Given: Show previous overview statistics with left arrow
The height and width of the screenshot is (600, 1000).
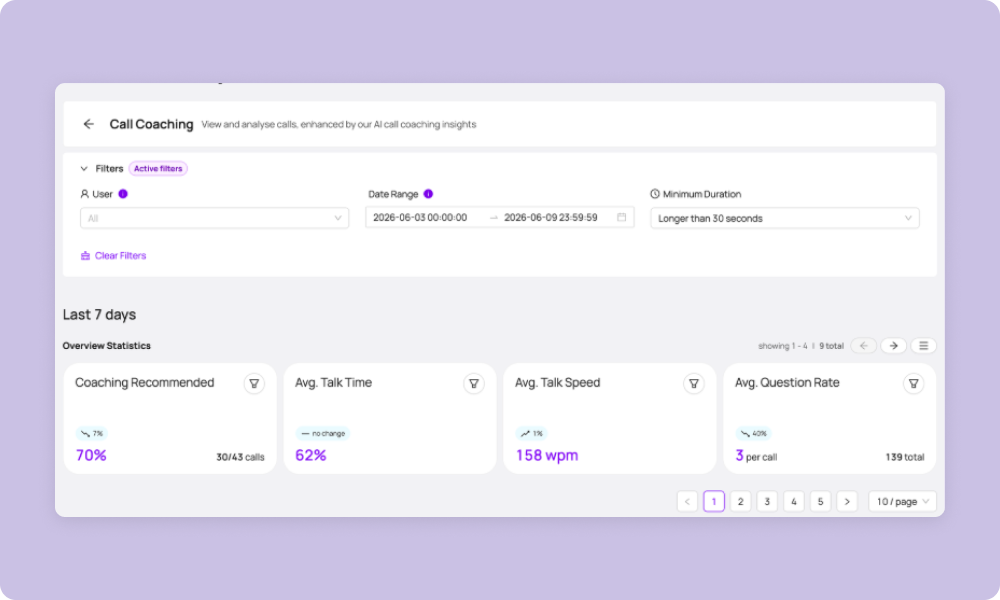Looking at the screenshot, I should [864, 346].
